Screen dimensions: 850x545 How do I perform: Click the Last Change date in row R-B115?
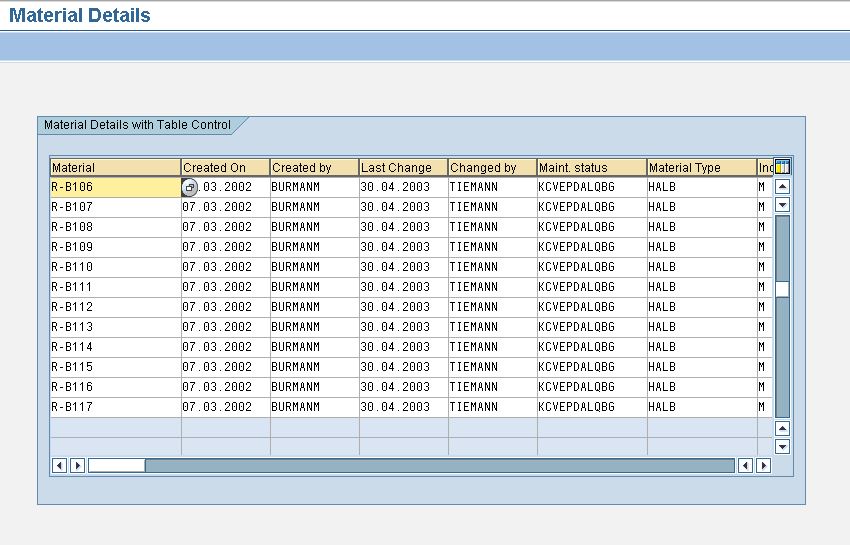[403, 367]
